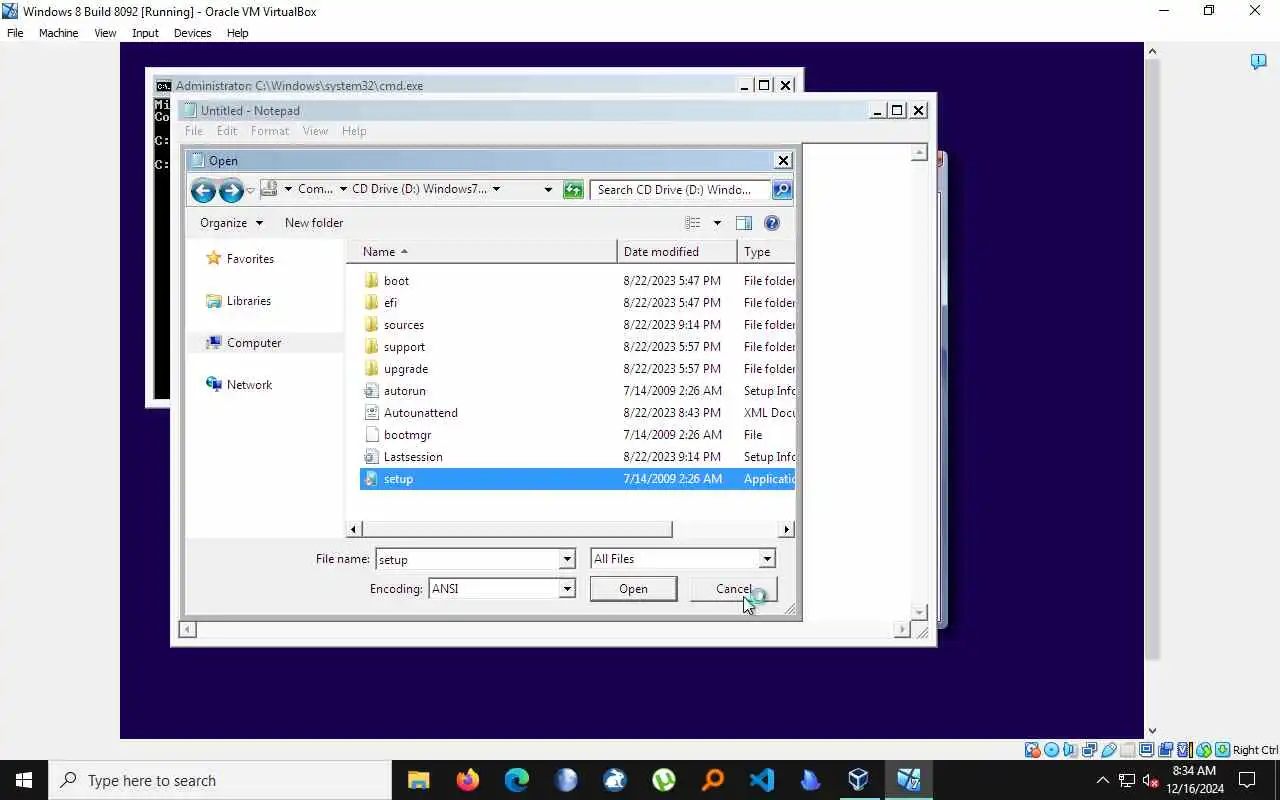Click the VirtualBox hard disk status icon

coord(1032,750)
